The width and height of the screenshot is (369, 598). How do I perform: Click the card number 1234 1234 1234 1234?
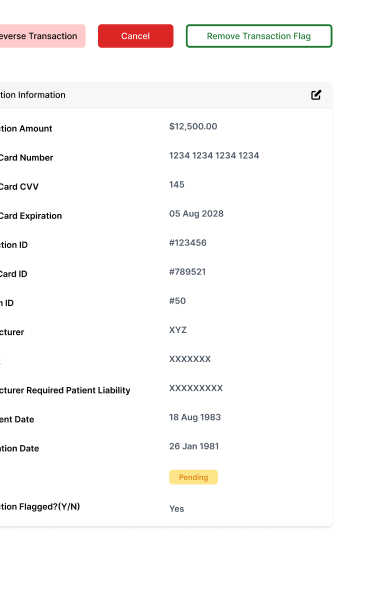coord(214,155)
